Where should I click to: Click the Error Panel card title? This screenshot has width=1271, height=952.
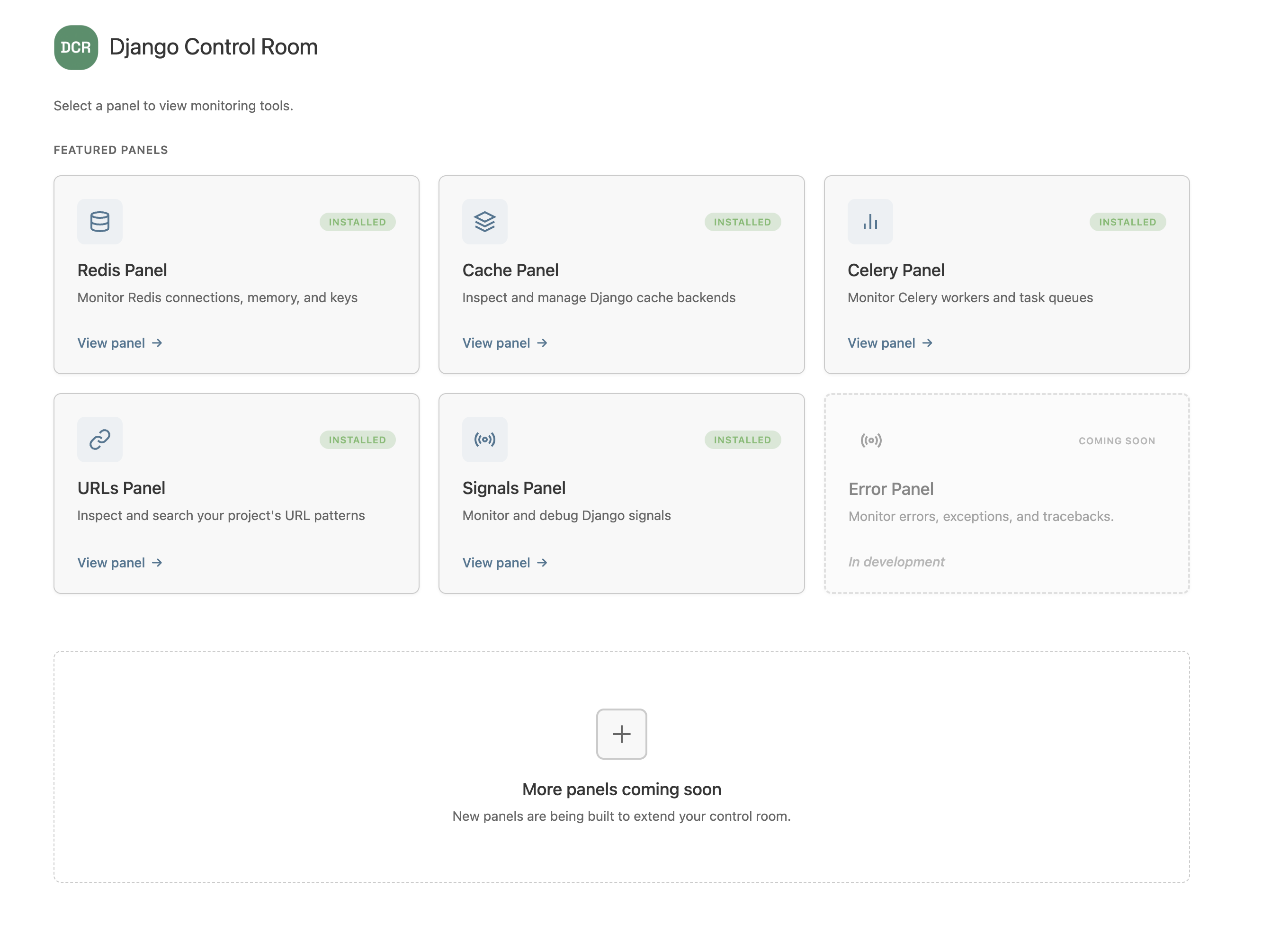coord(890,489)
